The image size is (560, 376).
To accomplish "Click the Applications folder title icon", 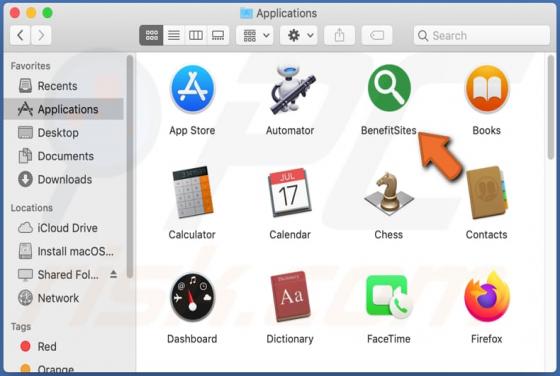I will pyautogui.click(x=246, y=13).
